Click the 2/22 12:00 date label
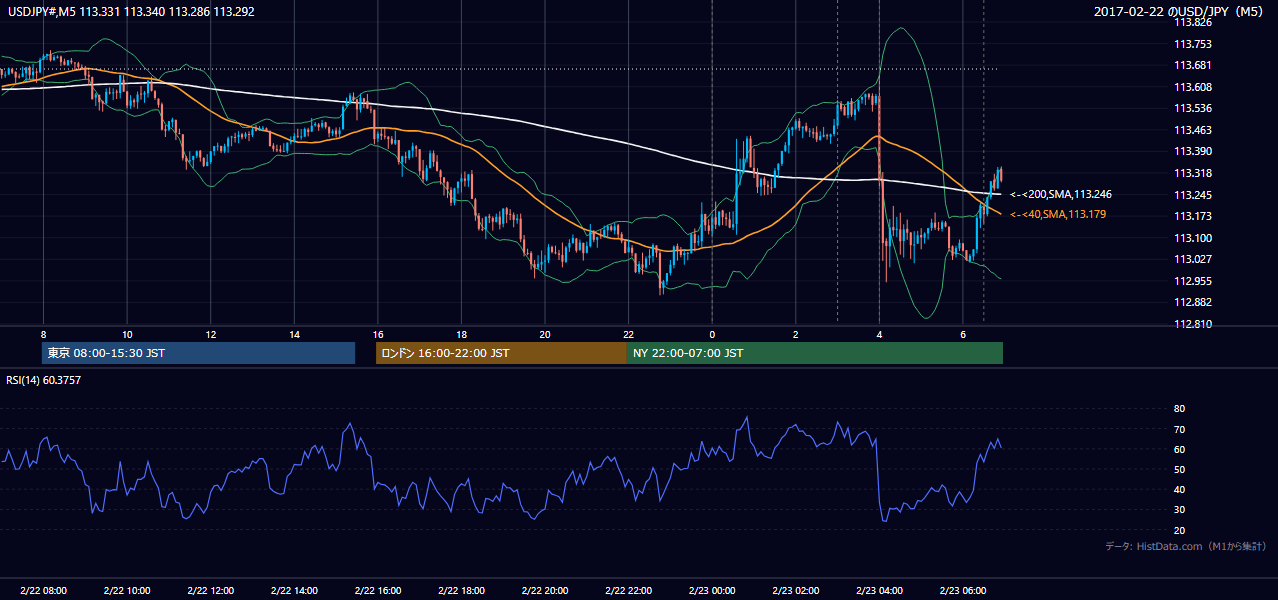Image resolution: width=1278 pixels, height=600 pixels. pyautogui.click(x=210, y=591)
